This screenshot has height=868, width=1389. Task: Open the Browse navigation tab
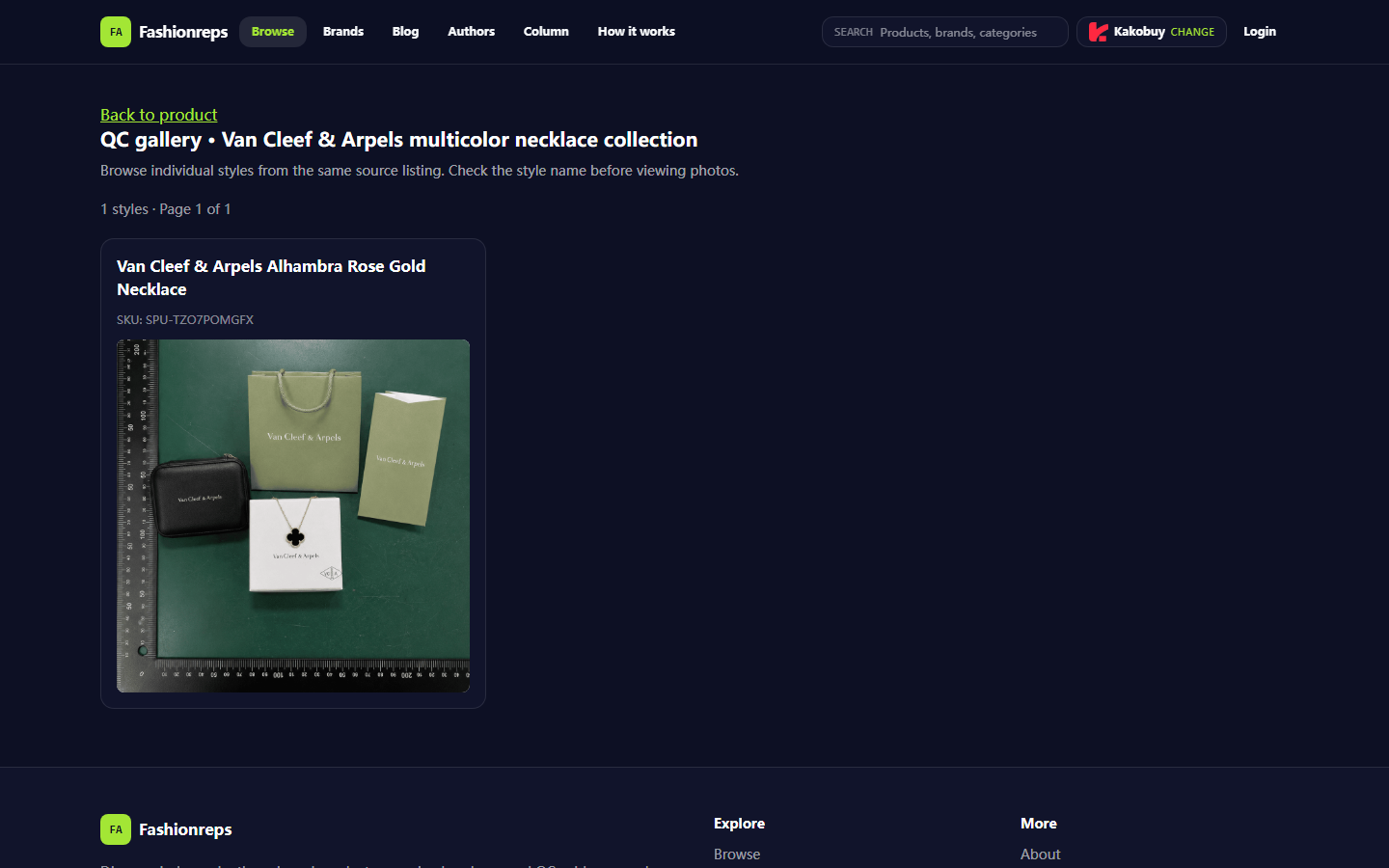[273, 32]
